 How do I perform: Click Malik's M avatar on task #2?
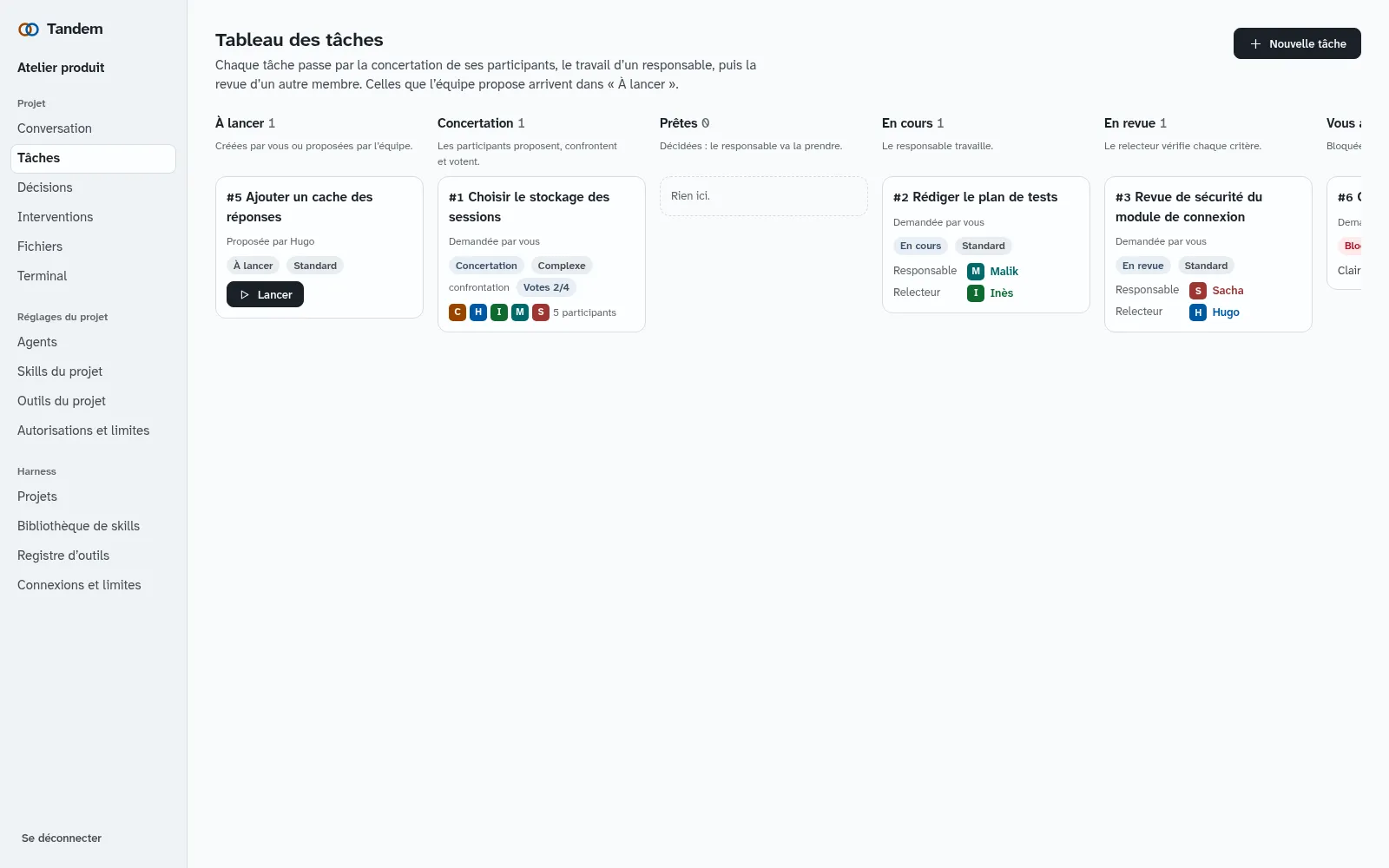976,271
